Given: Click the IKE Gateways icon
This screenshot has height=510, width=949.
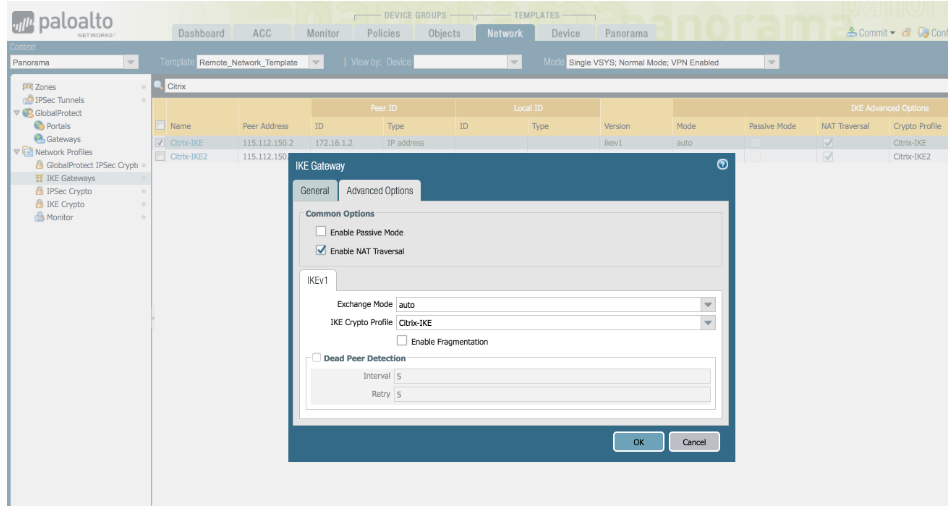Looking at the screenshot, I should pos(39,178).
